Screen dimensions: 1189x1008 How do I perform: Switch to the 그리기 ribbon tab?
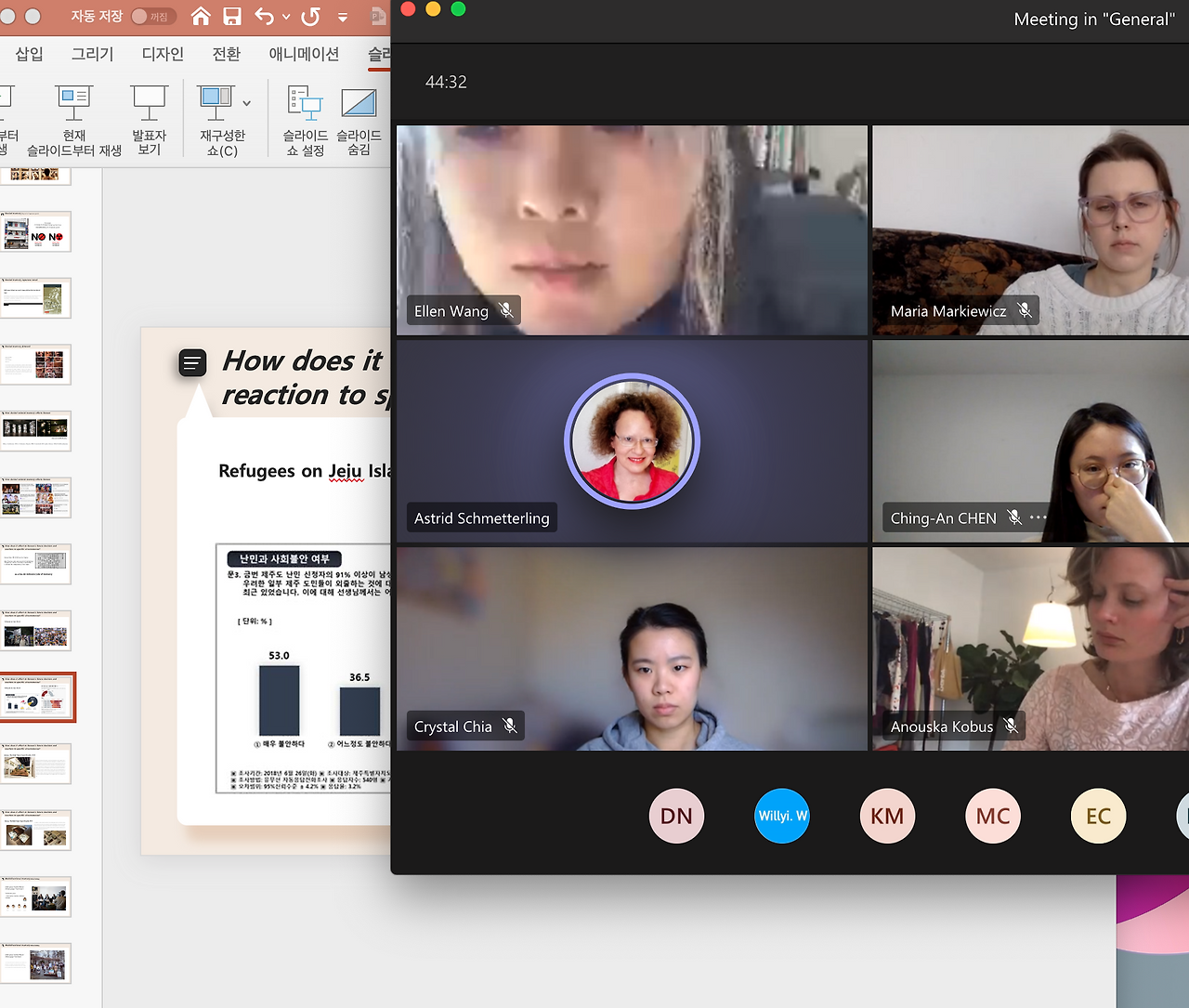[93, 54]
